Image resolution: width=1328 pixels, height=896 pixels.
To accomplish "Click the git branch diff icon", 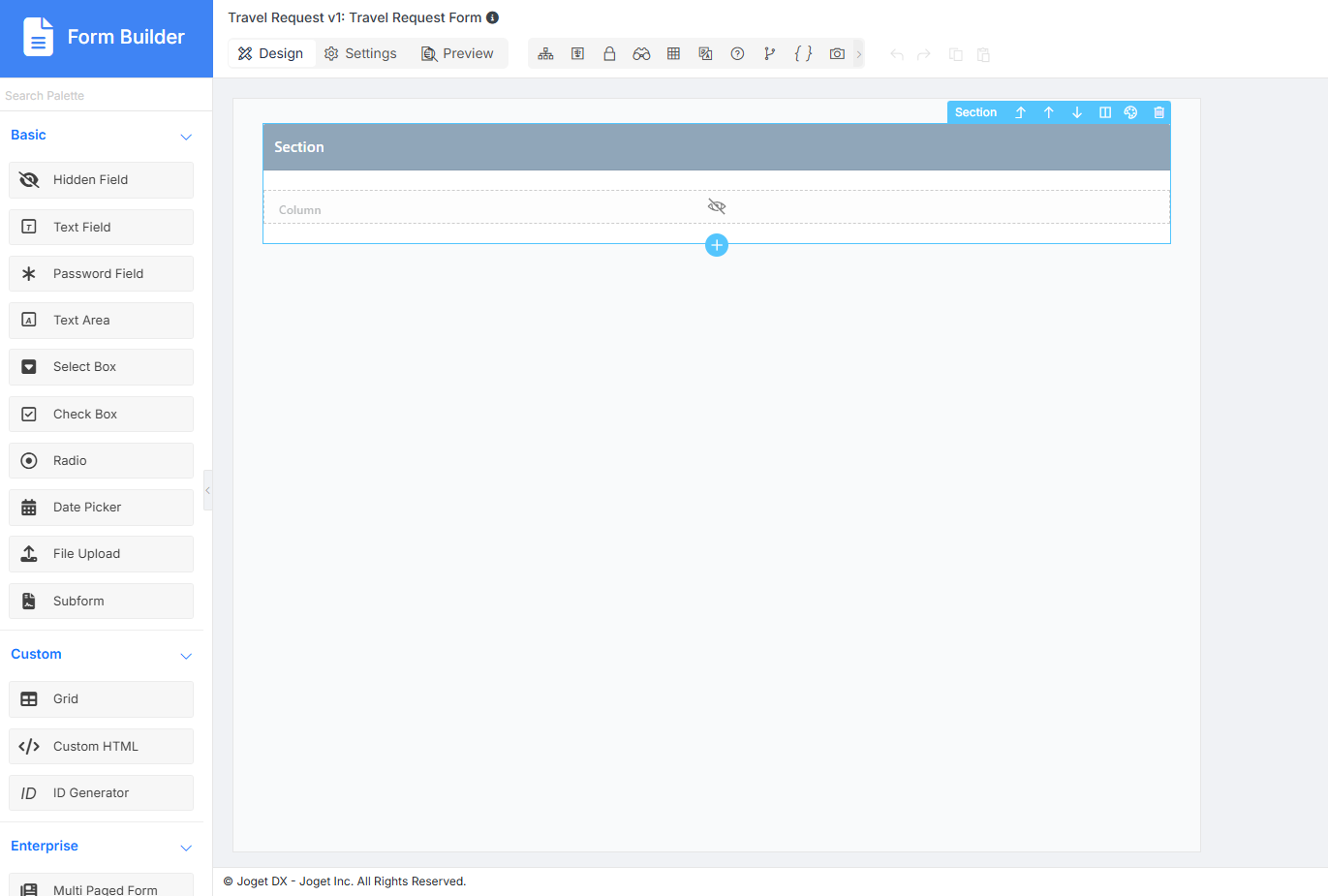I will click(769, 54).
